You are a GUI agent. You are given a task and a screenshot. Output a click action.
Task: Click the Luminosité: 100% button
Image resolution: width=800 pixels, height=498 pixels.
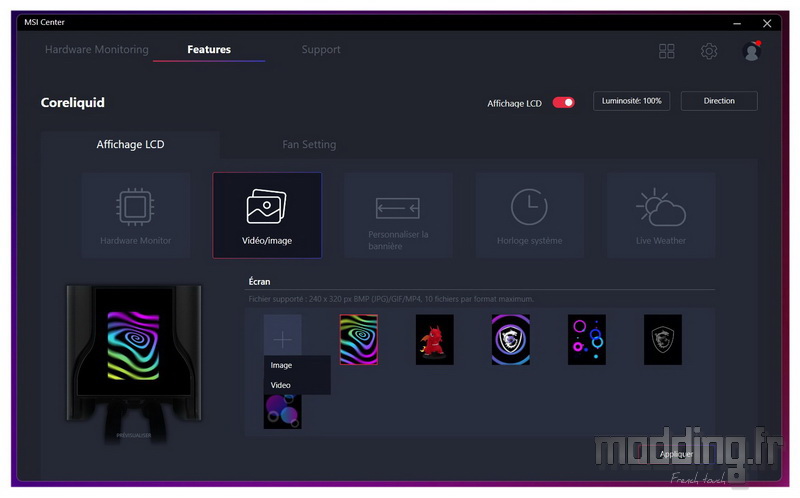click(632, 101)
